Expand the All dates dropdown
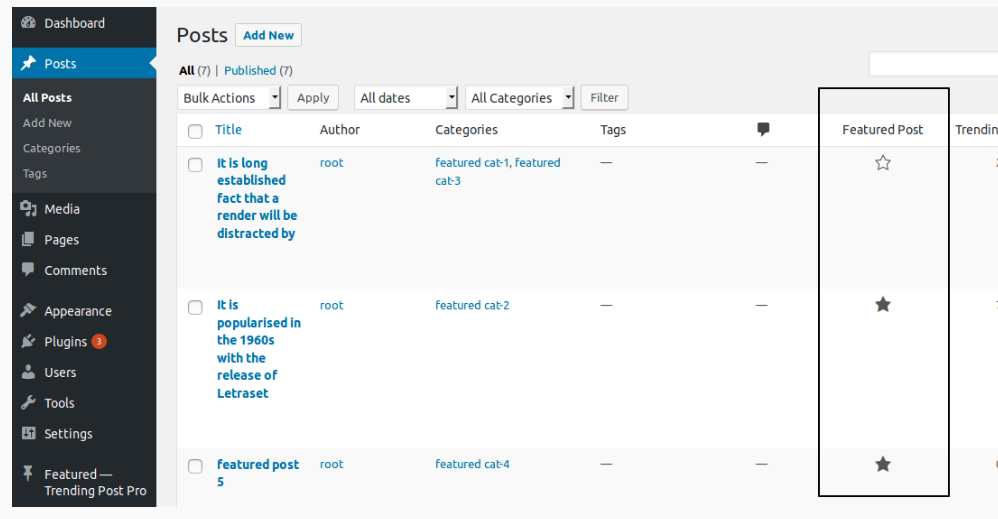This screenshot has height=519, width=998. click(x=406, y=97)
